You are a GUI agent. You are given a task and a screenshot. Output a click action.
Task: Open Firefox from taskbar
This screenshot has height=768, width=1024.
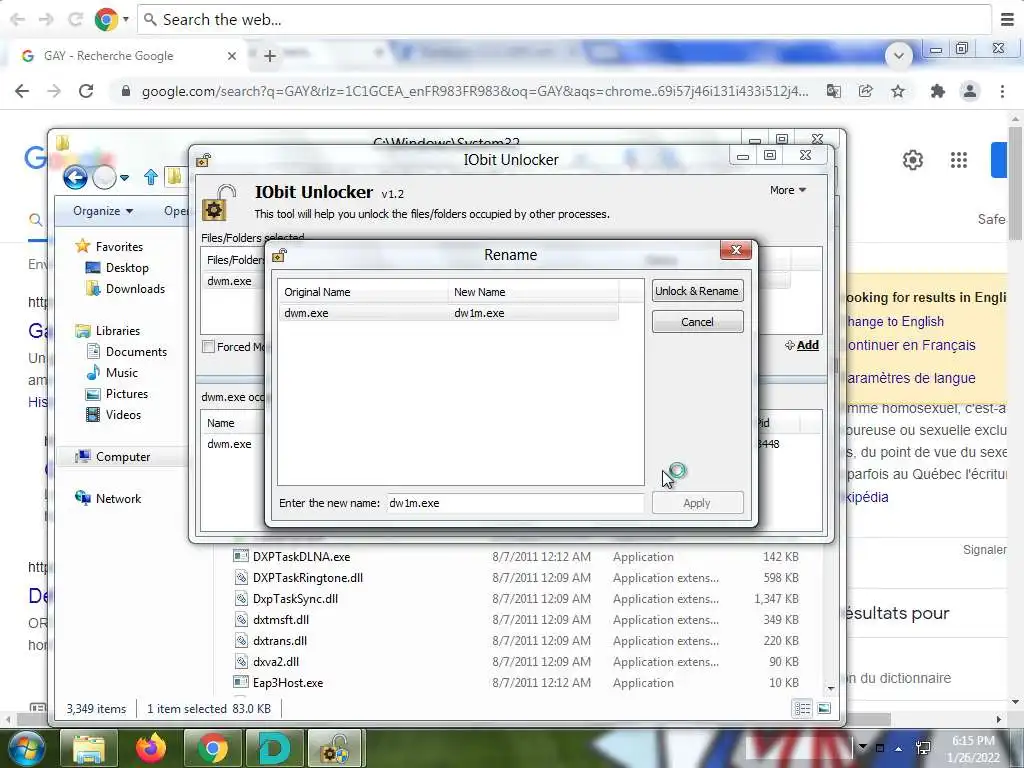(150, 748)
